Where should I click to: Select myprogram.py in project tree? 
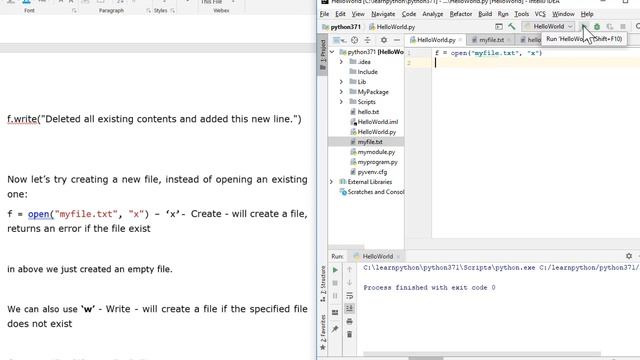(x=377, y=162)
